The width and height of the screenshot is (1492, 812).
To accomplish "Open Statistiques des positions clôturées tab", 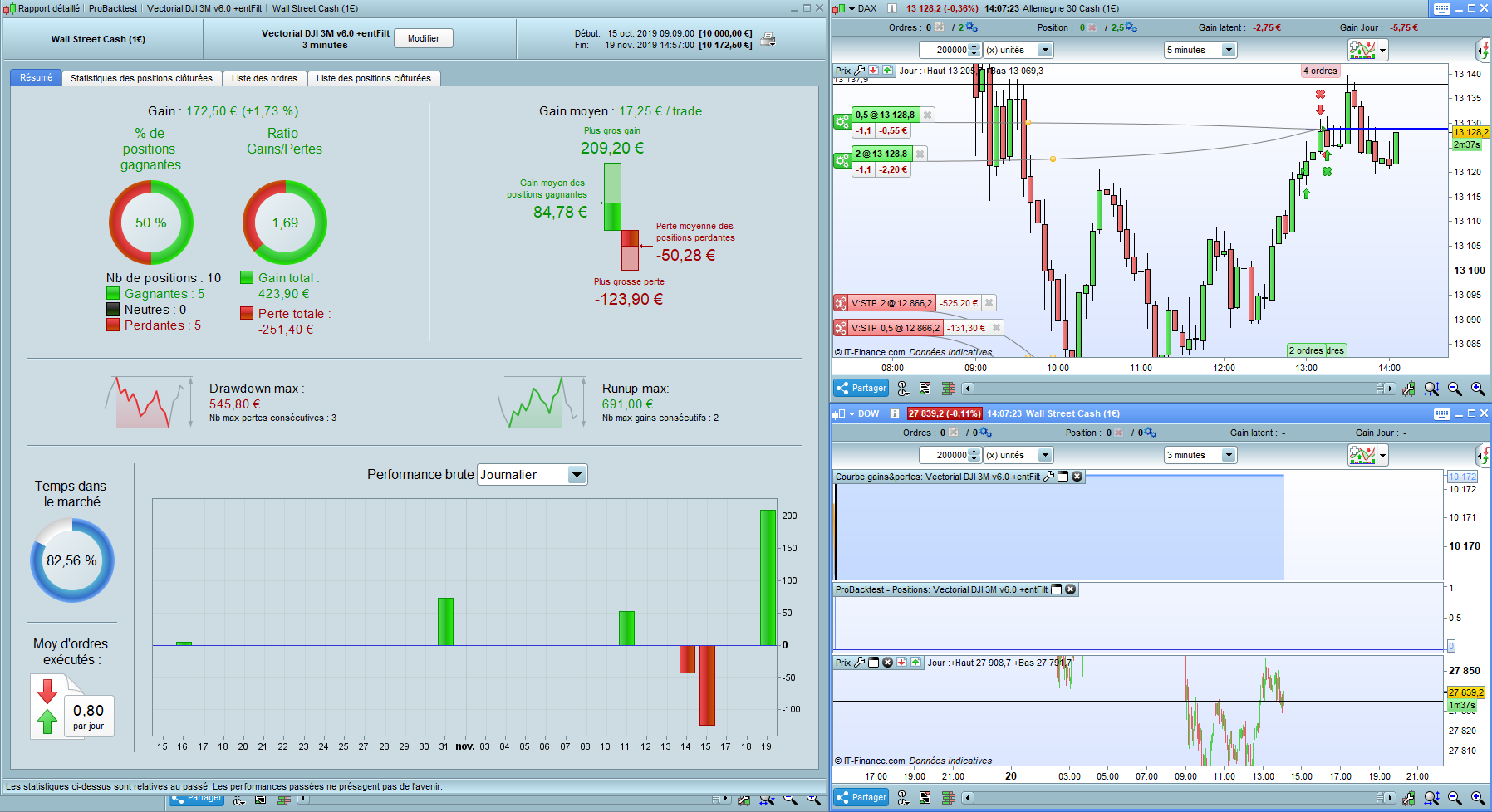I will pos(141,78).
